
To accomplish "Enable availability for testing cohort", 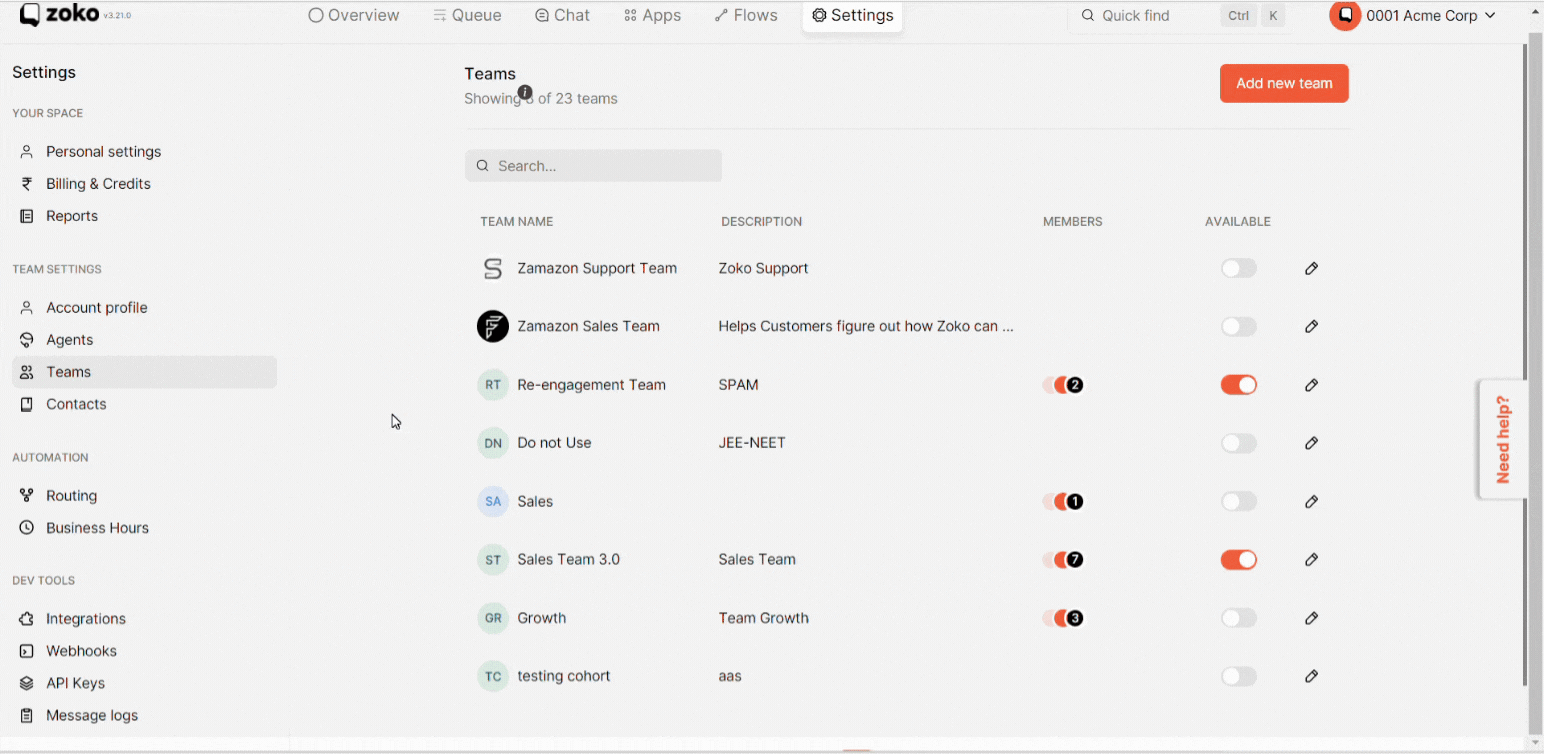I will 1238,676.
